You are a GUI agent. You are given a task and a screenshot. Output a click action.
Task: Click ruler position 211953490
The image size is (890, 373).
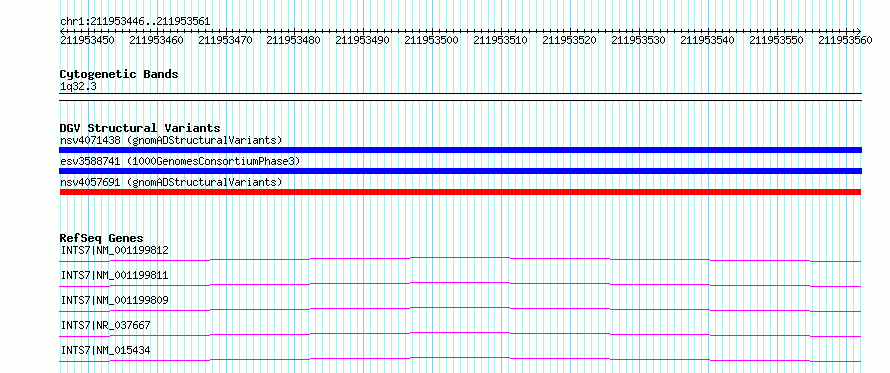pyautogui.click(x=363, y=40)
